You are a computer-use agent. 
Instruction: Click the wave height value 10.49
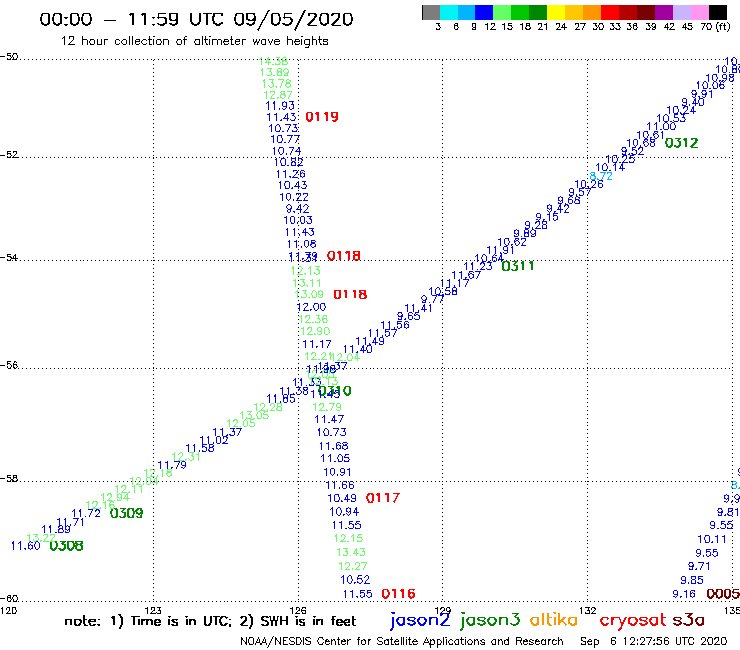pyautogui.click(x=342, y=498)
